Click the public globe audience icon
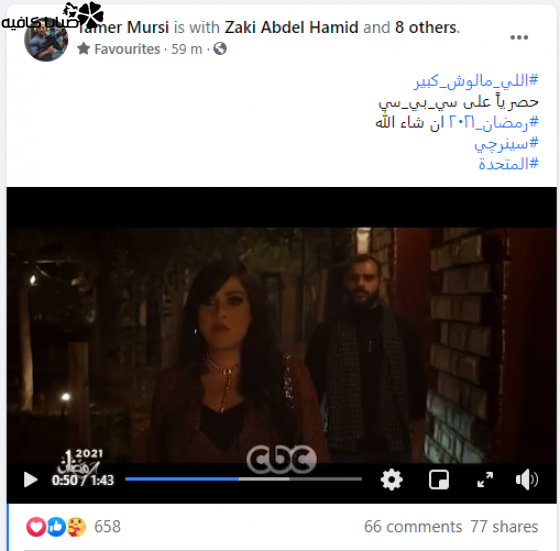 point(220,49)
